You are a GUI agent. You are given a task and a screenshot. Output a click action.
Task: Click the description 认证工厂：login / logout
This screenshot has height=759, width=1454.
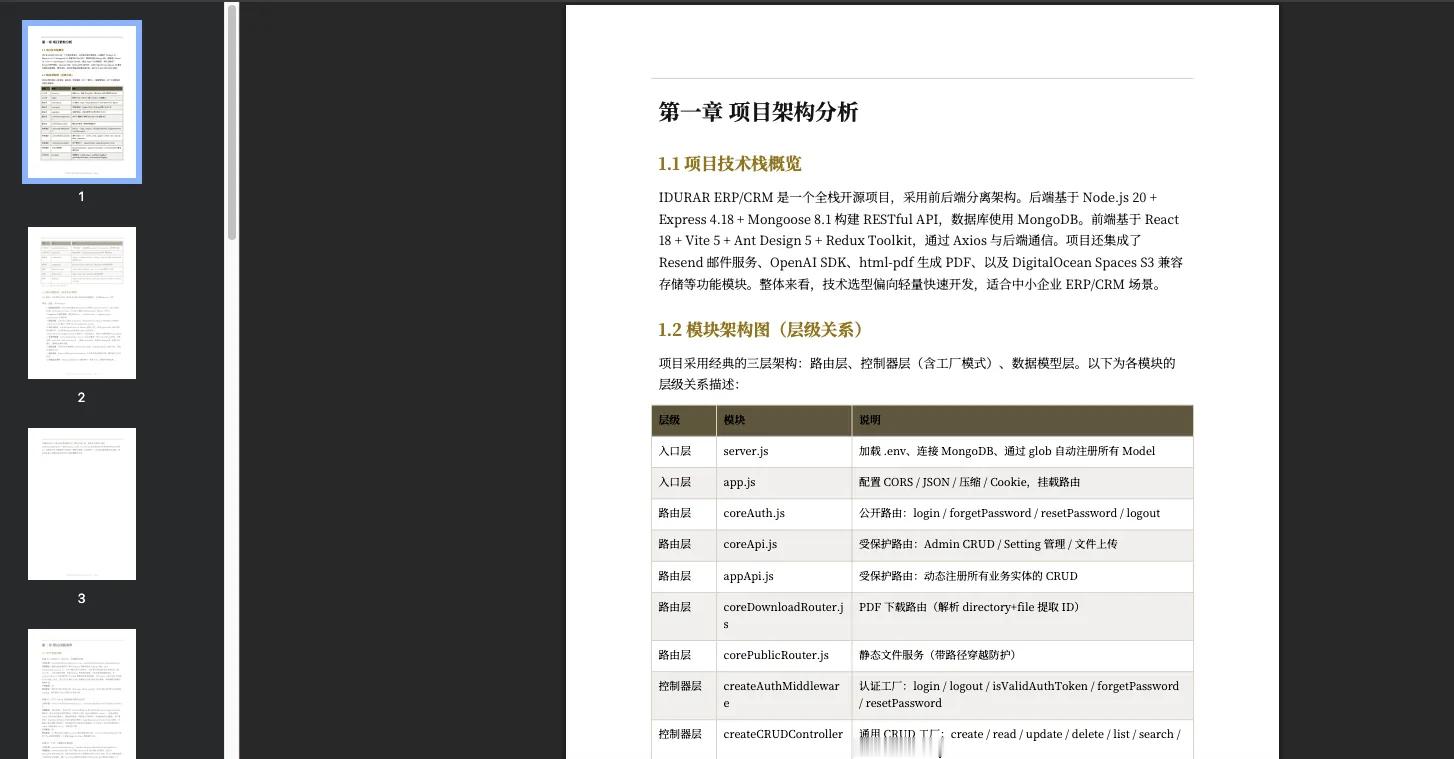point(1019,695)
